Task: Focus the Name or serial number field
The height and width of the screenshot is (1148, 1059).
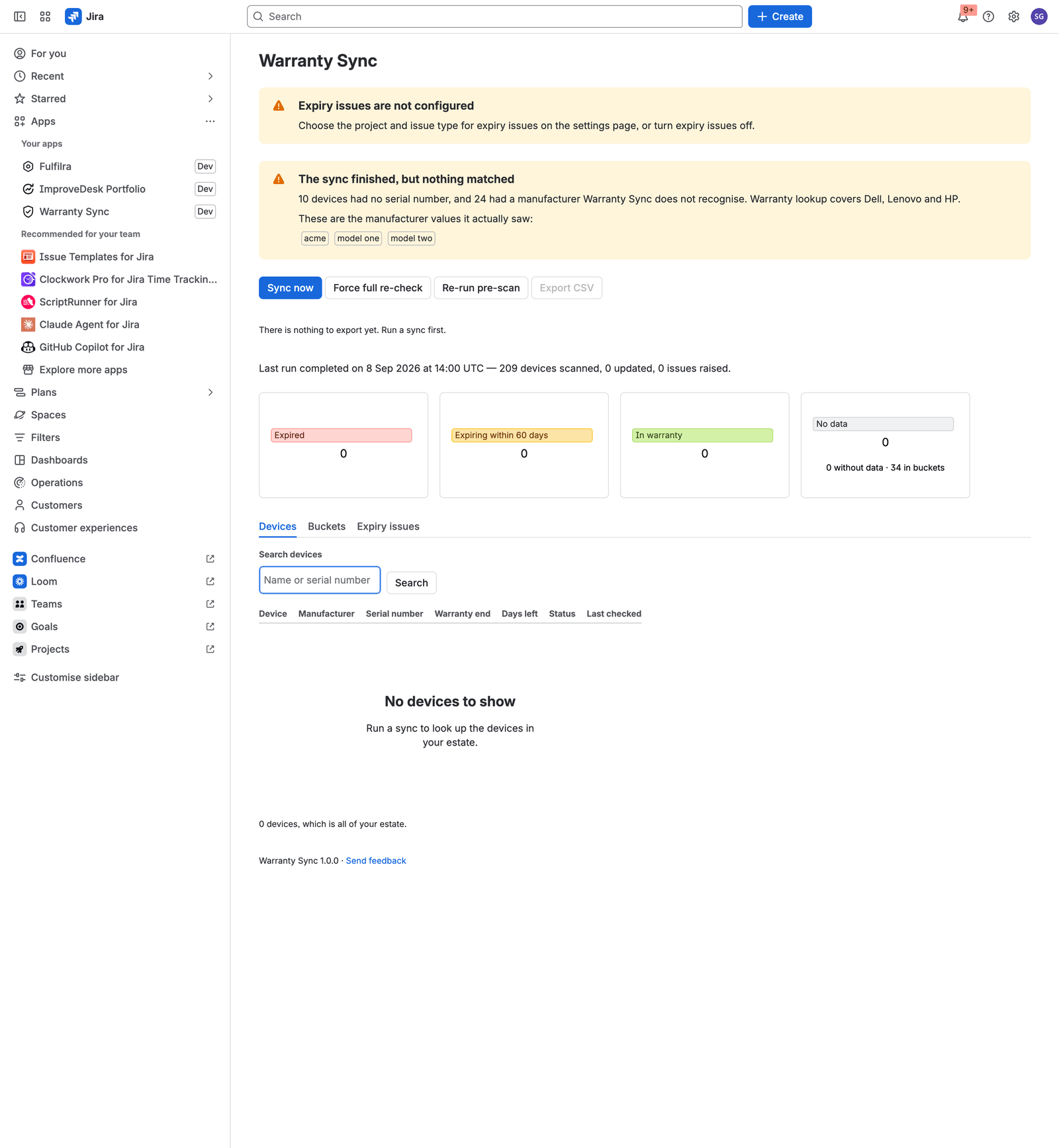Action: click(320, 580)
